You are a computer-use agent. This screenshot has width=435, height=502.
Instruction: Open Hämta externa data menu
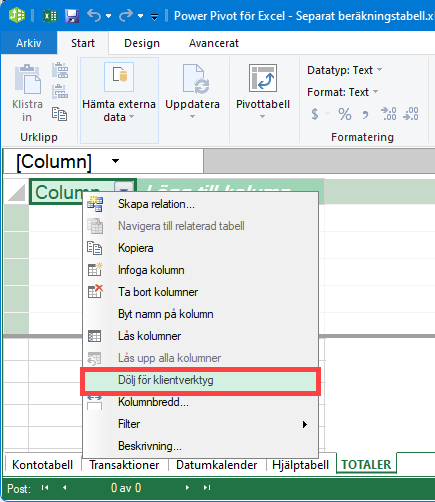(119, 100)
